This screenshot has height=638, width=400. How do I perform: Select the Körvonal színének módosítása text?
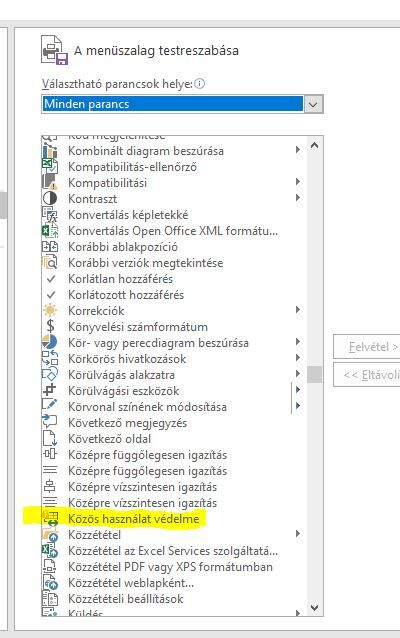click(x=147, y=406)
